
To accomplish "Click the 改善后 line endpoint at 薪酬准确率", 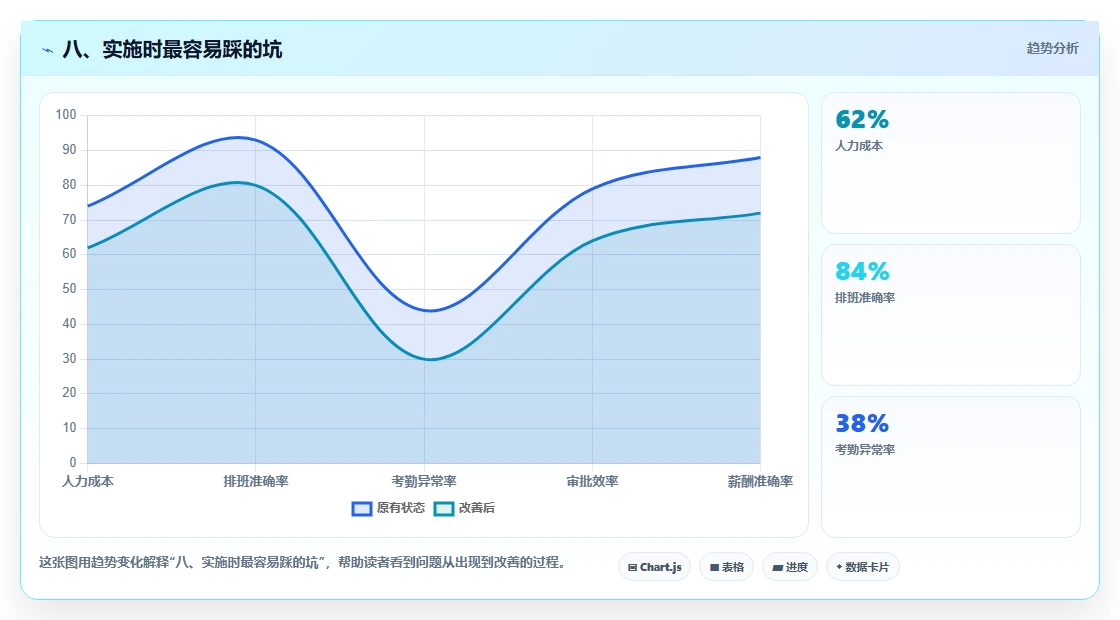I will 759,213.
